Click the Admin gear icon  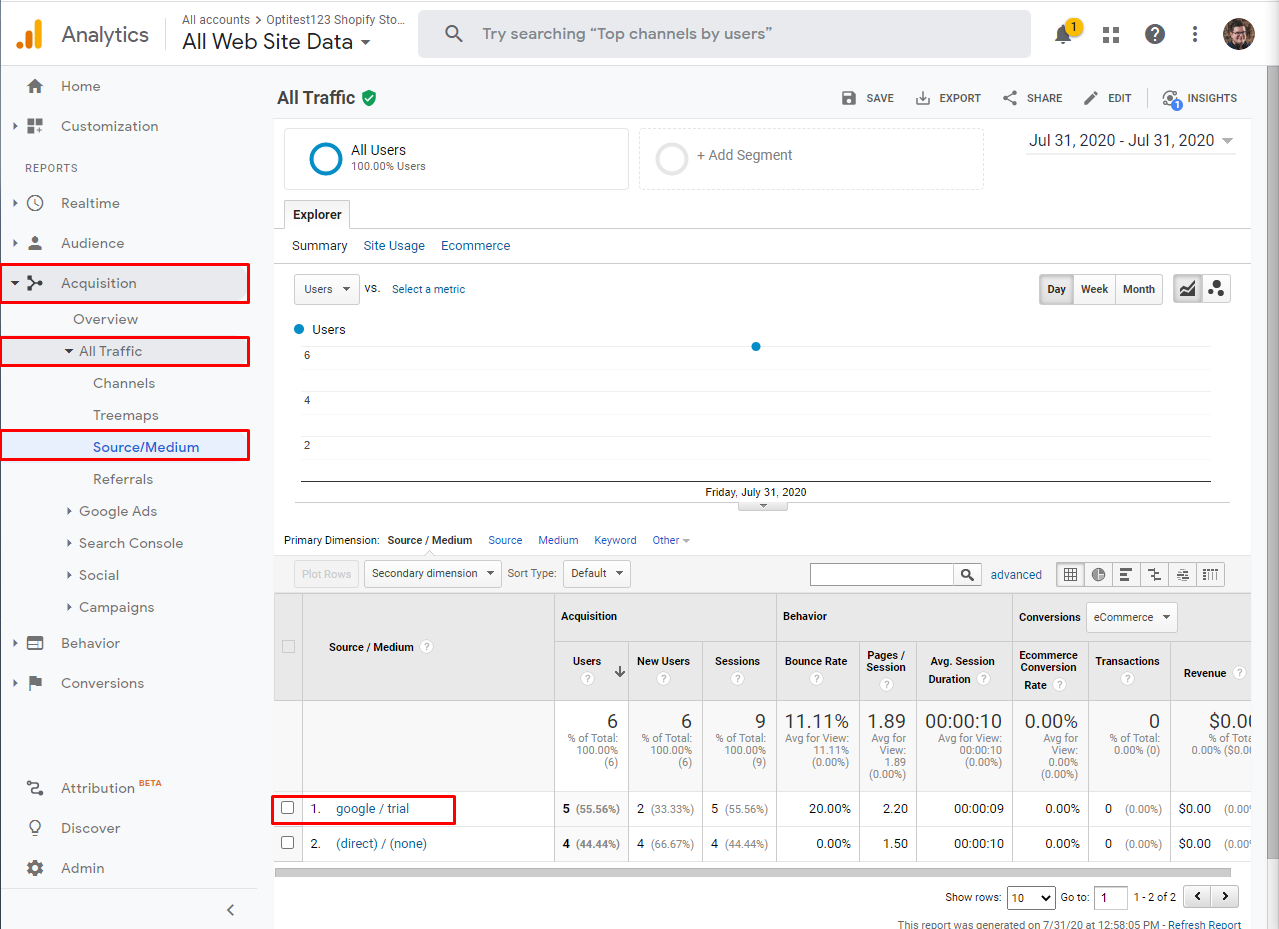pos(35,868)
